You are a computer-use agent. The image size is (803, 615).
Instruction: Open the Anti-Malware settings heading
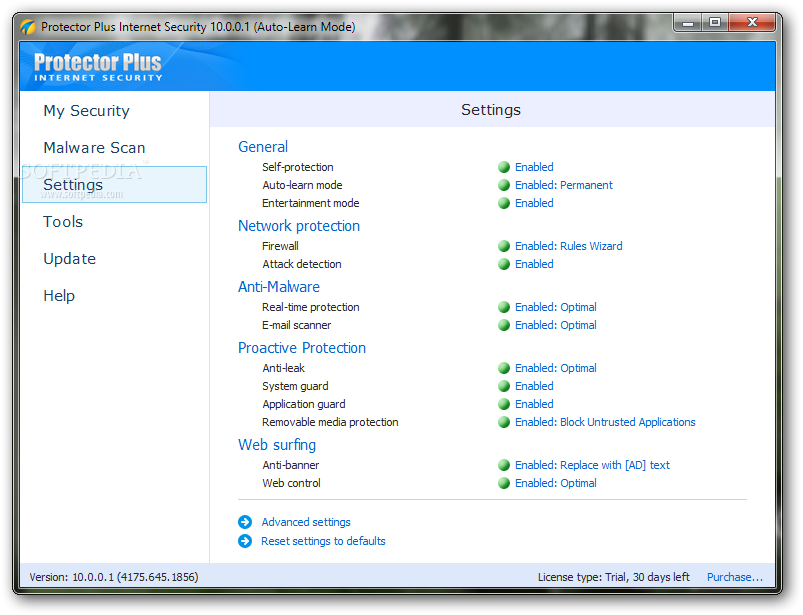(279, 287)
